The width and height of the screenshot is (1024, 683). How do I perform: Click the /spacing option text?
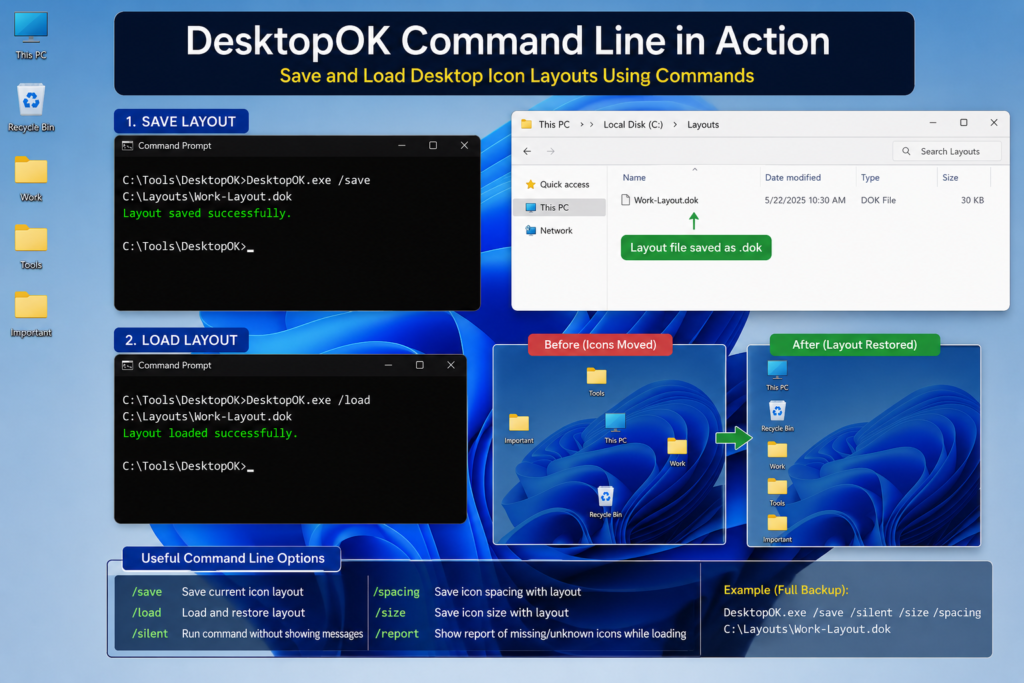(396, 592)
